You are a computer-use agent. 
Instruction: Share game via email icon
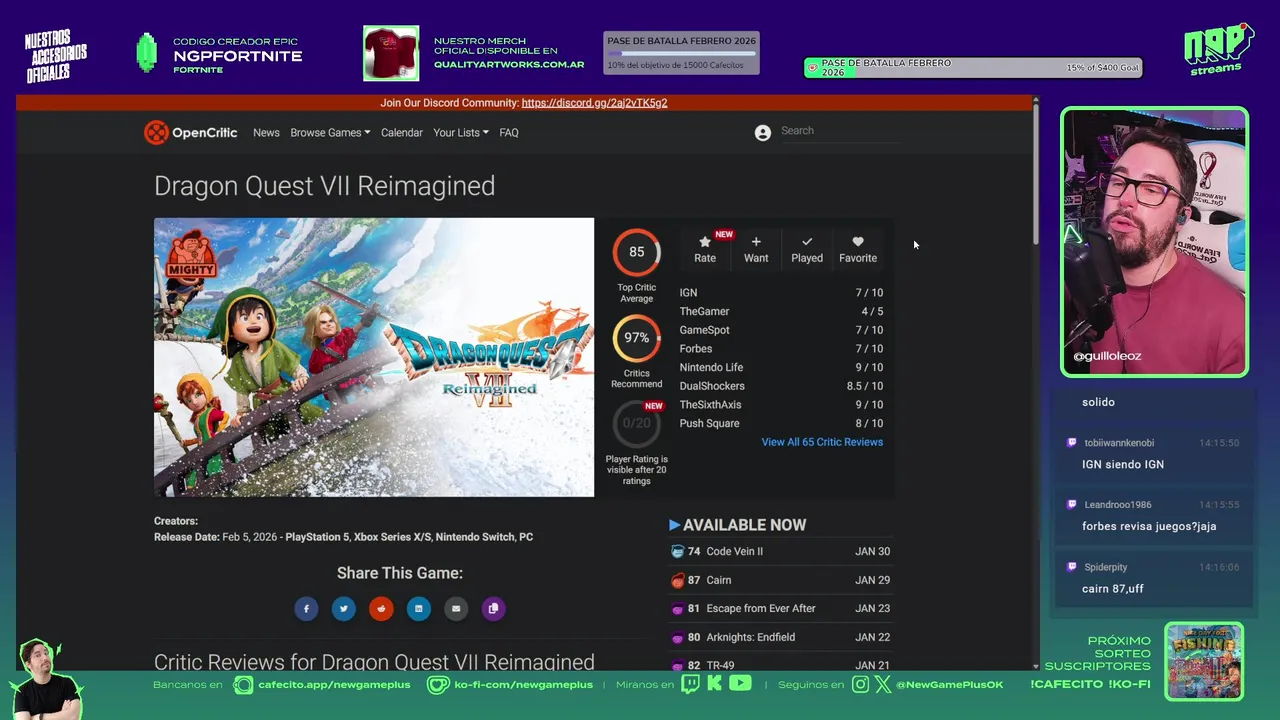click(456, 608)
